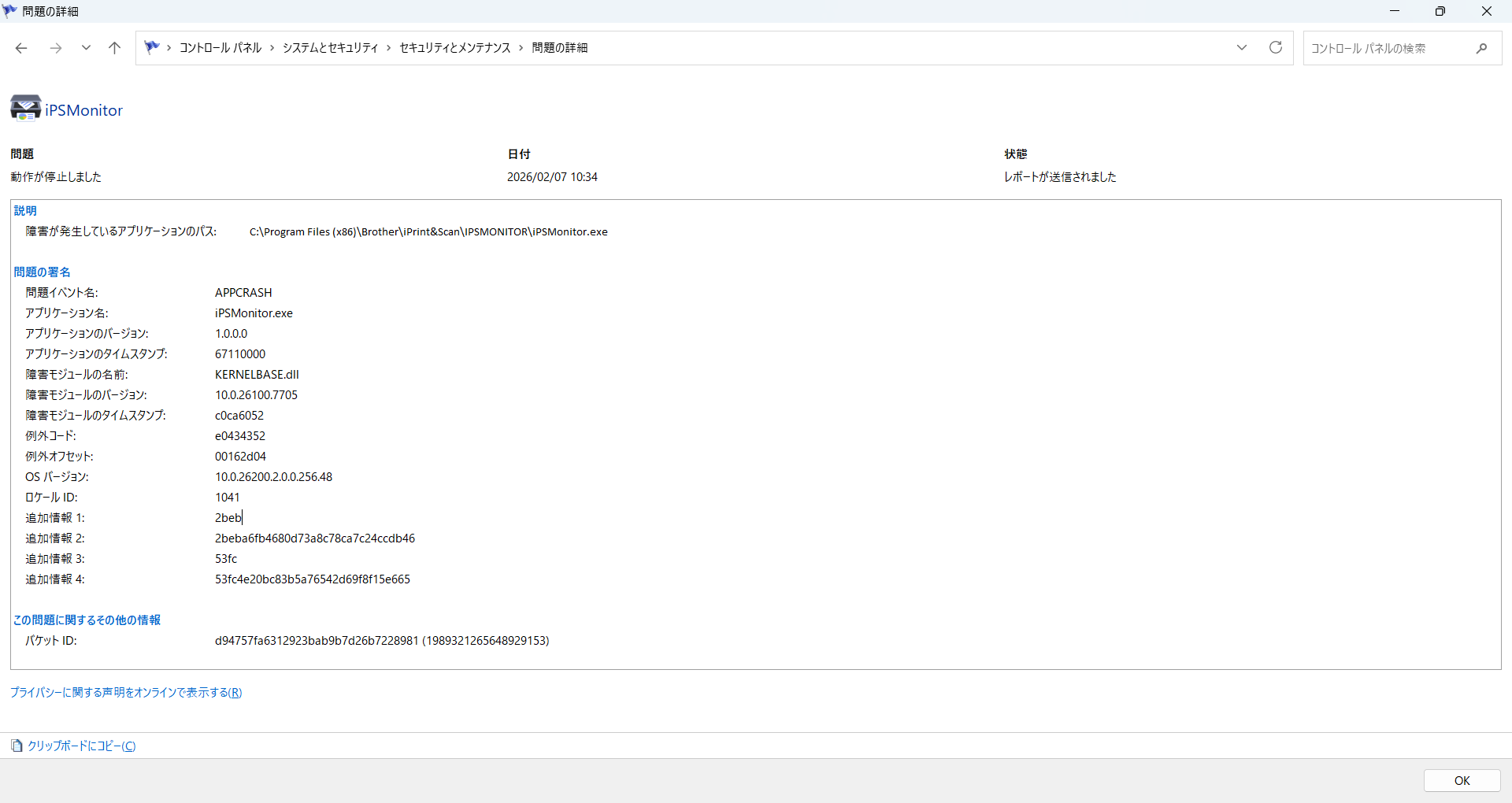
Task: Go up one level with up arrow
Action: [114, 48]
